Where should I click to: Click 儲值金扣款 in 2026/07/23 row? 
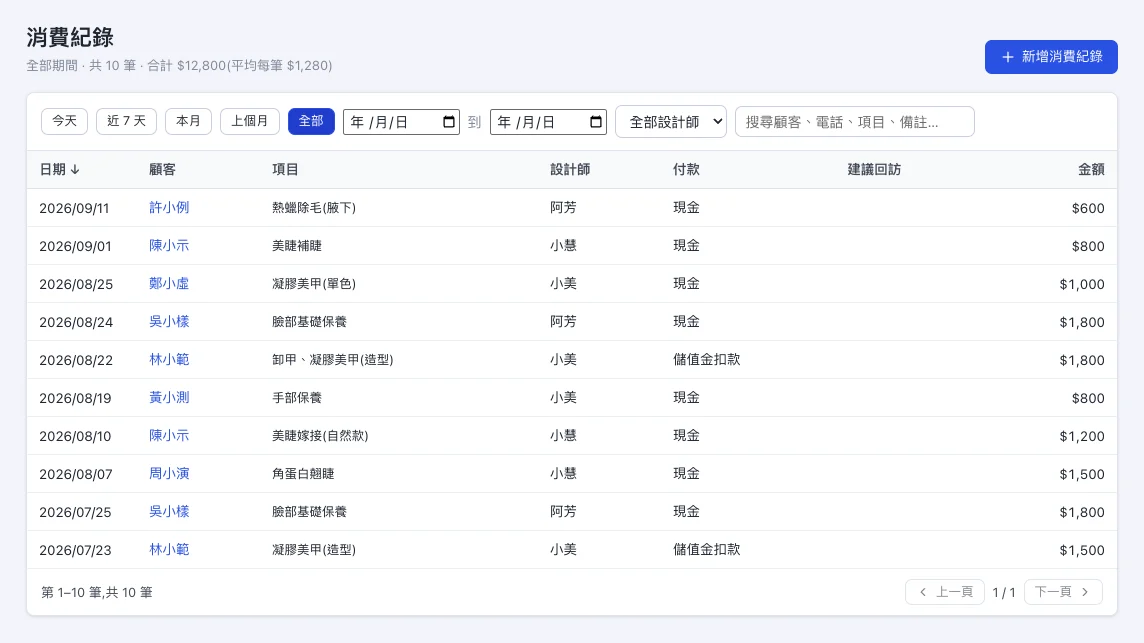tap(706, 549)
